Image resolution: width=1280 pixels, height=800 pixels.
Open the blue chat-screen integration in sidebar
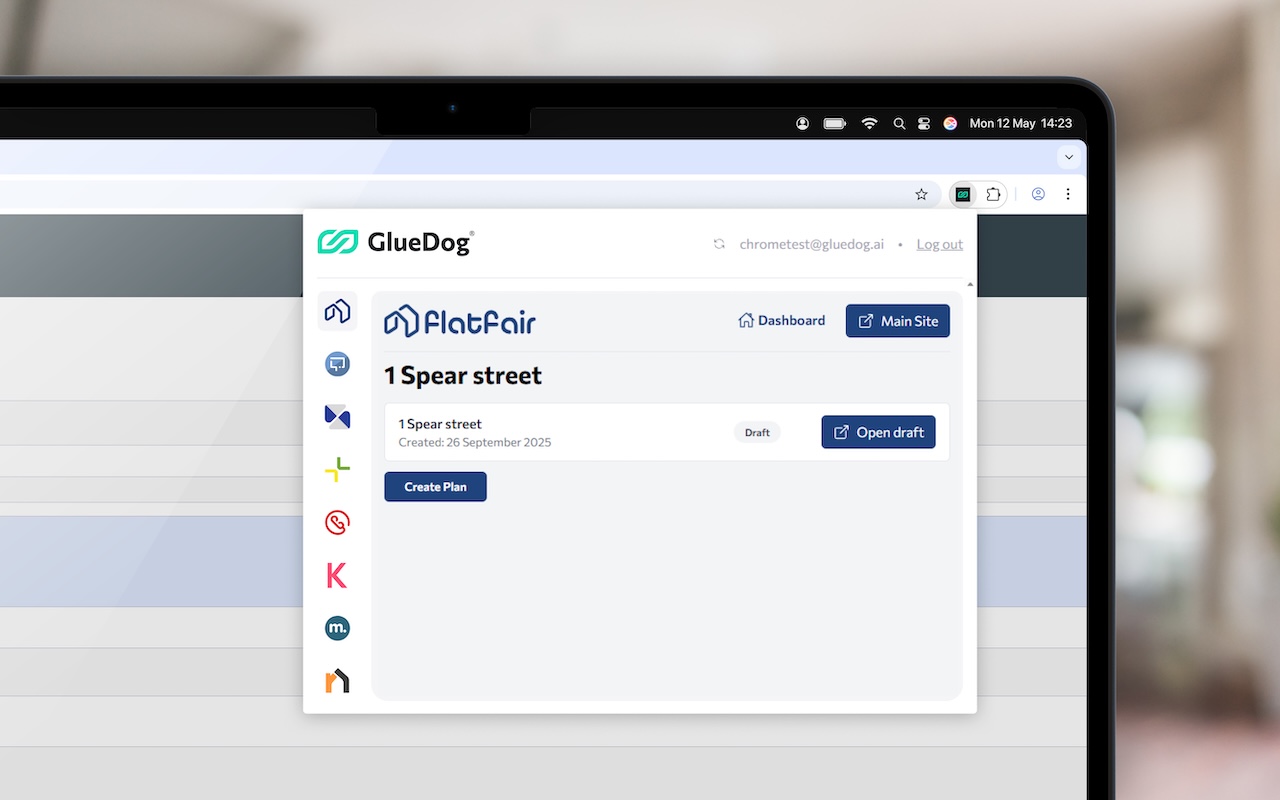(337, 364)
